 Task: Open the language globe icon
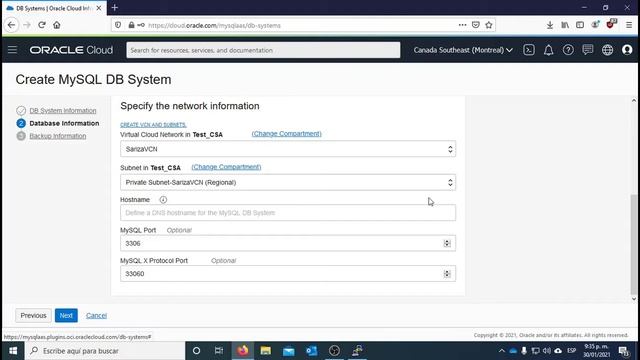607,50
